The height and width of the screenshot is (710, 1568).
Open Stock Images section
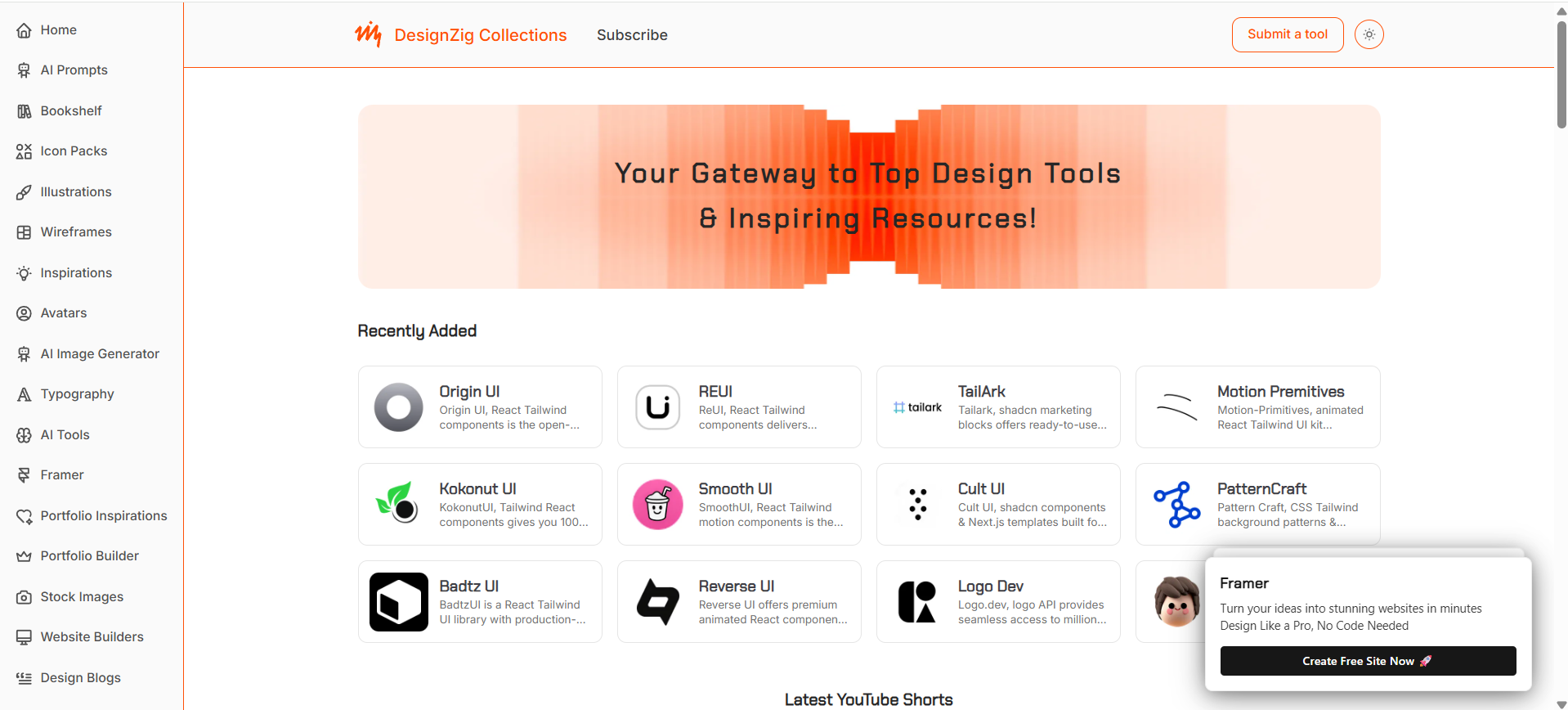point(82,597)
